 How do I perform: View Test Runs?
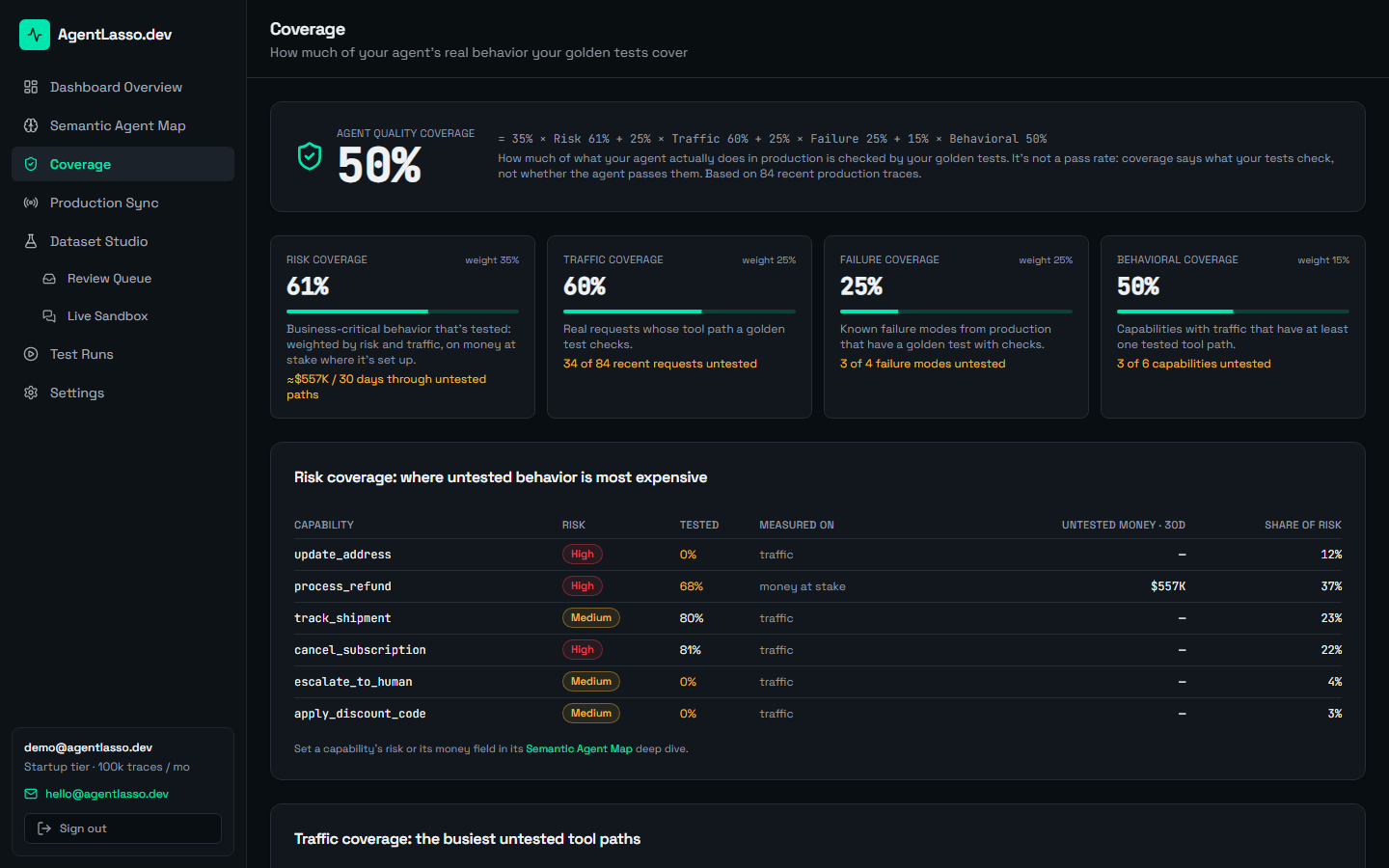point(123,354)
